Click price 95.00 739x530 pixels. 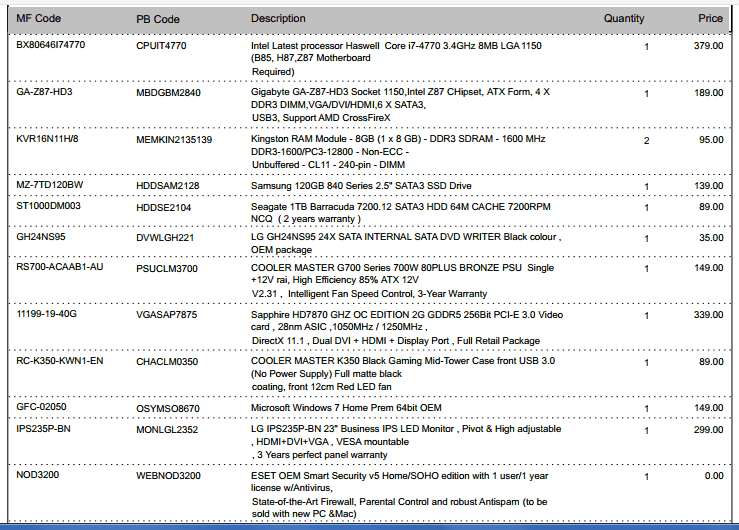point(711,140)
